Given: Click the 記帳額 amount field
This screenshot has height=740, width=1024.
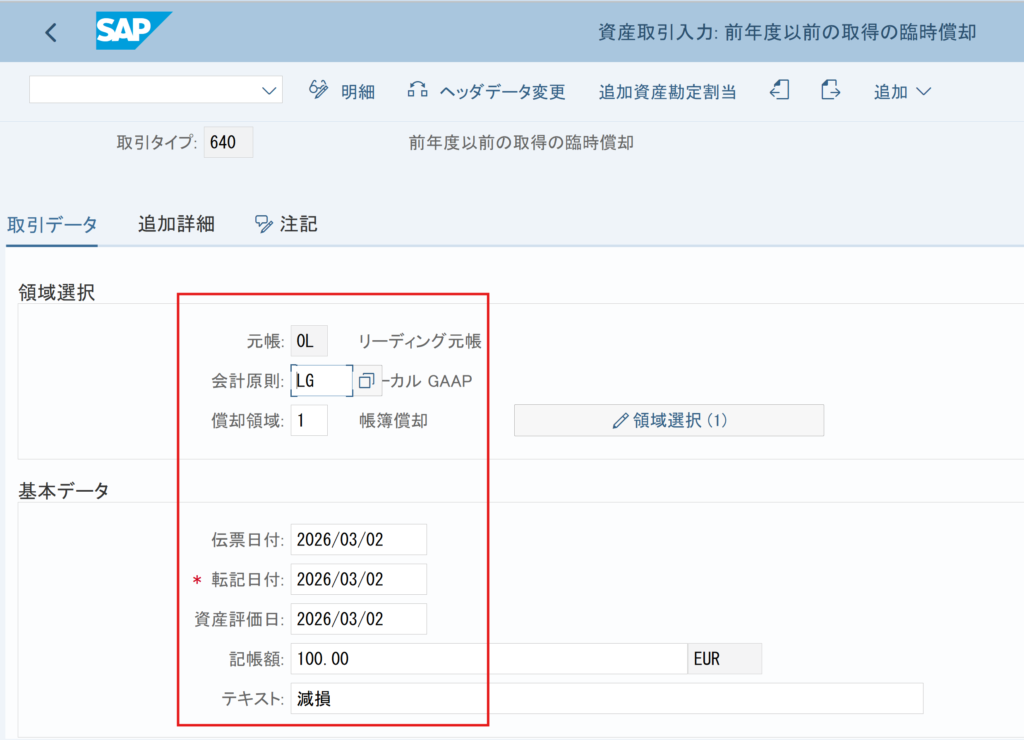Looking at the screenshot, I should pyautogui.click(x=486, y=659).
